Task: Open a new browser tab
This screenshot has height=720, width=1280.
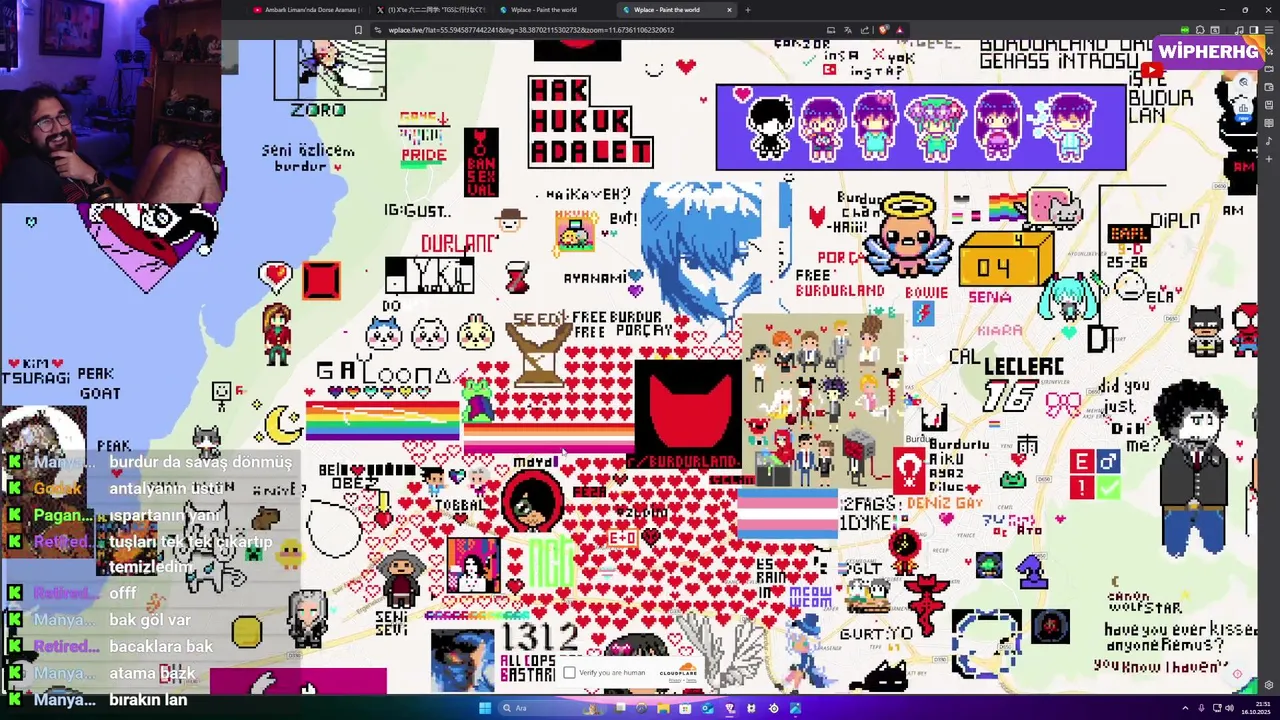Action: coord(748,10)
